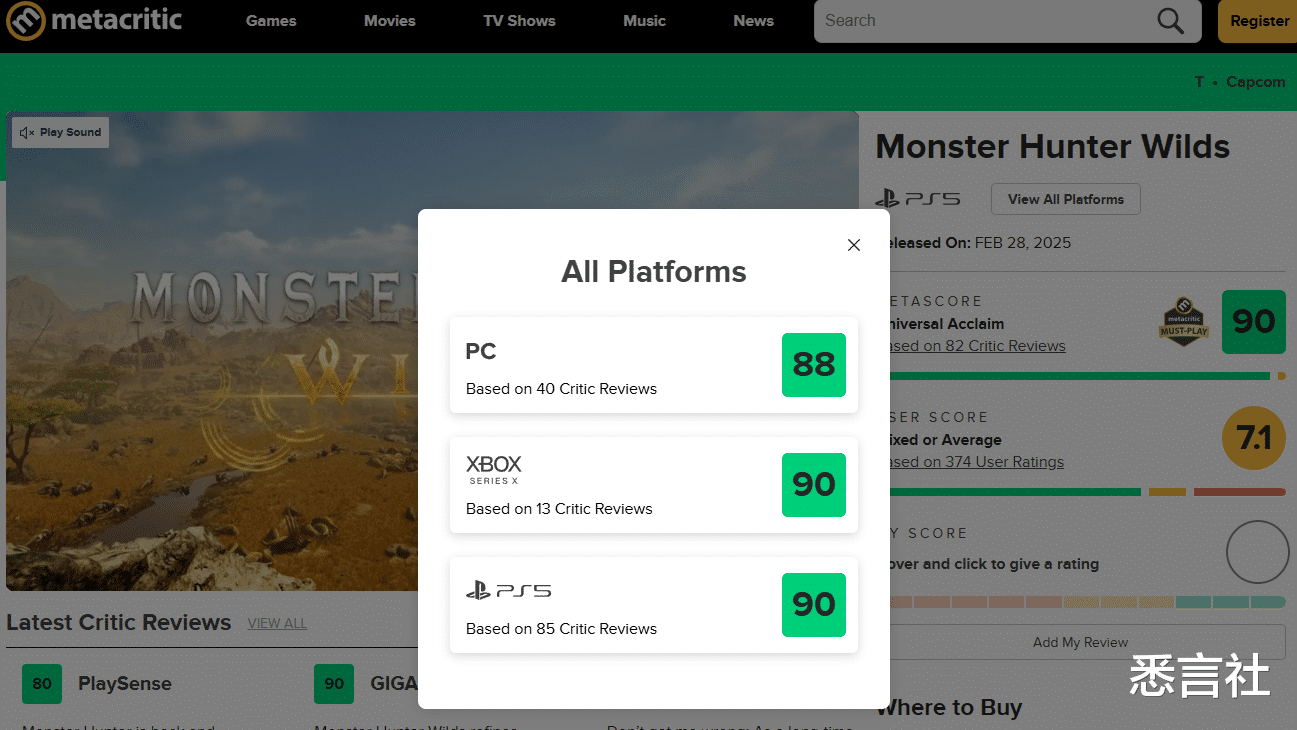The image size is (1297, 730).
Task: Open the Music menu
Action: (x=644, y=21)
